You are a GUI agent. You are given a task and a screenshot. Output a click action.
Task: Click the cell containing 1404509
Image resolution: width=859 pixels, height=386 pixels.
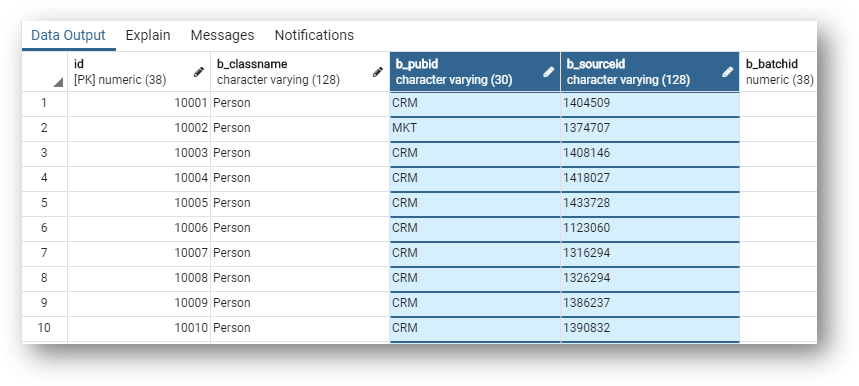pyautogui.click(x=650, y=103)
